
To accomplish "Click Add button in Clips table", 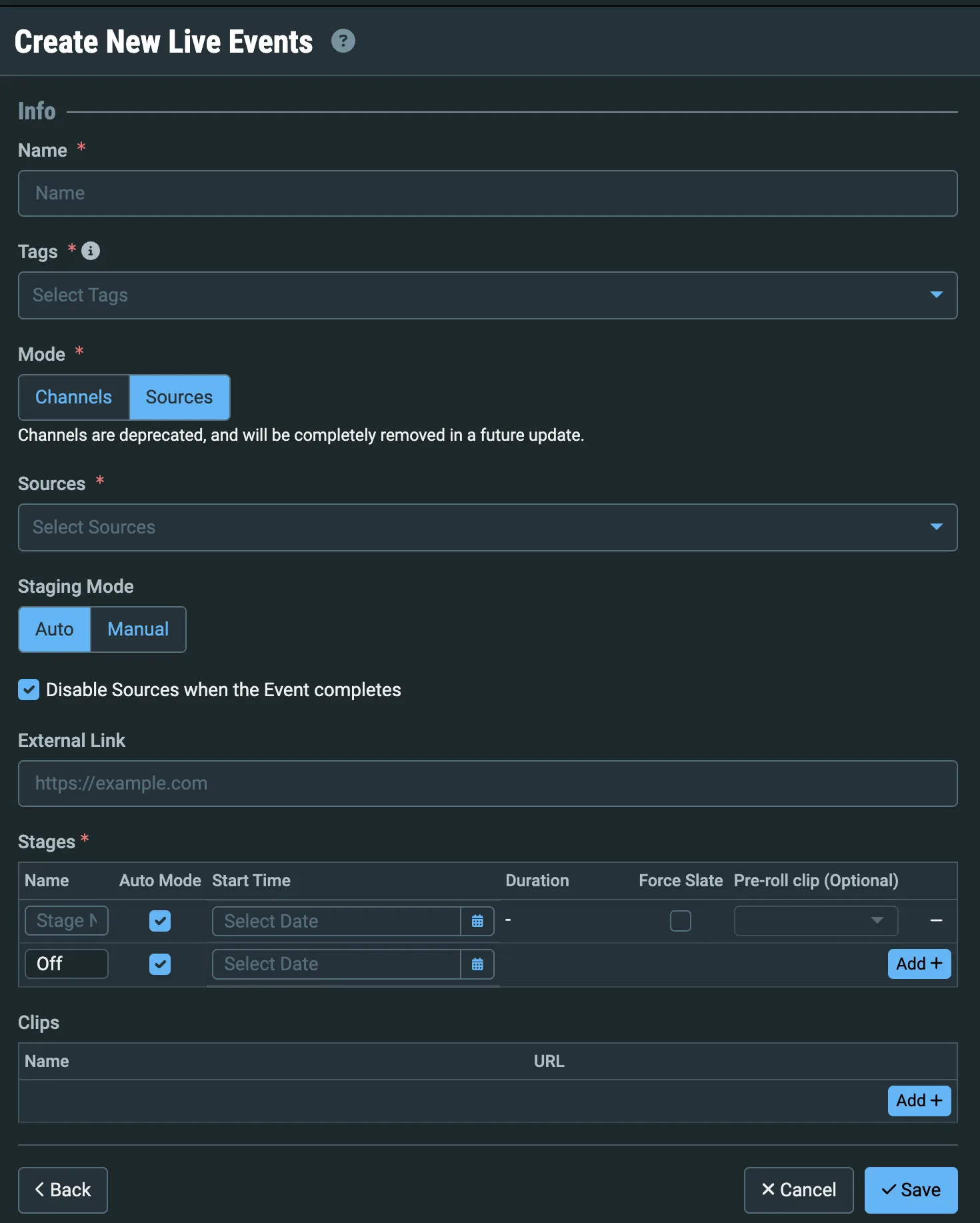I will [919, 1101].
